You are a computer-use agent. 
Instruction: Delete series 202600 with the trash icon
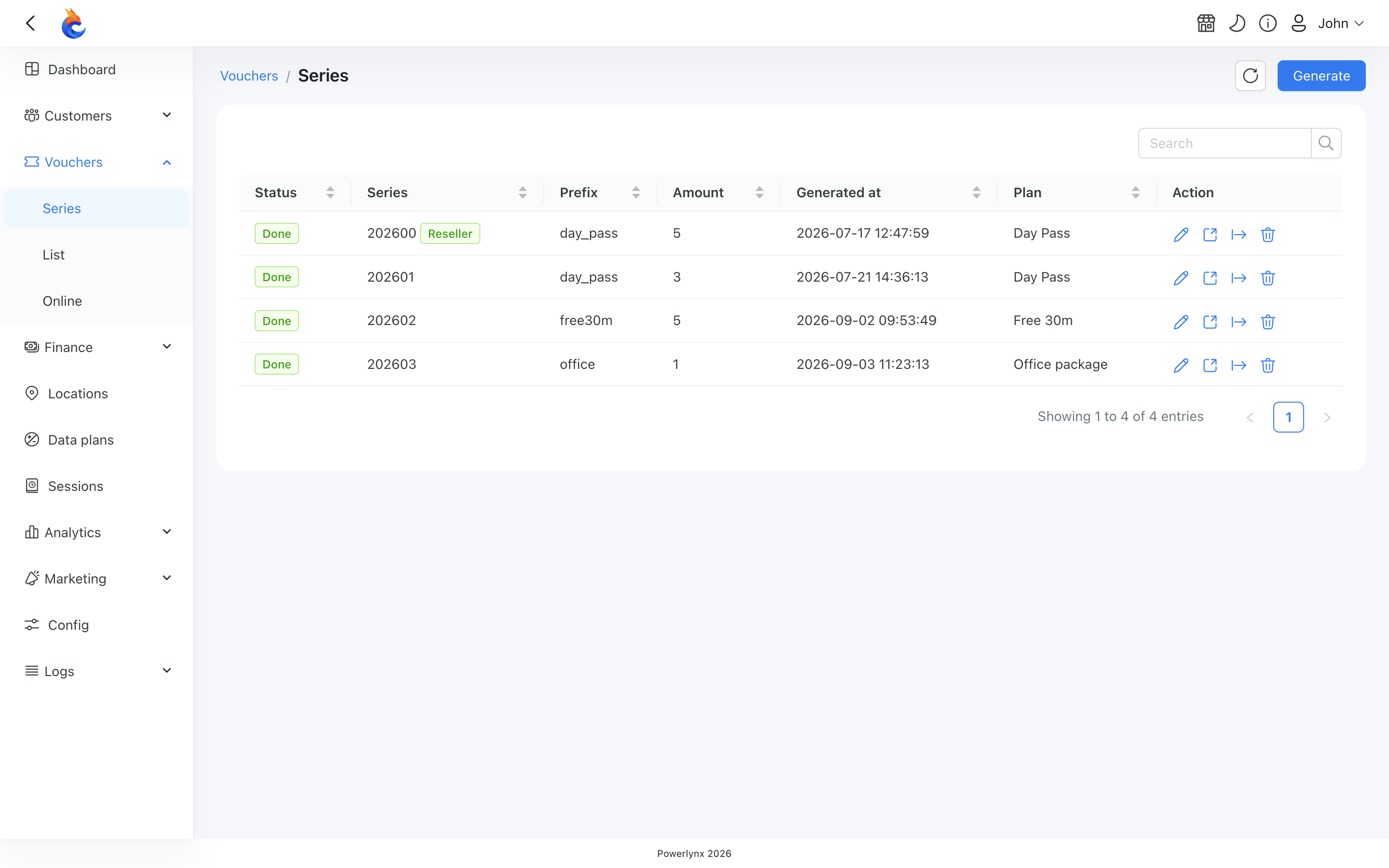click(x=1267, y=234)
